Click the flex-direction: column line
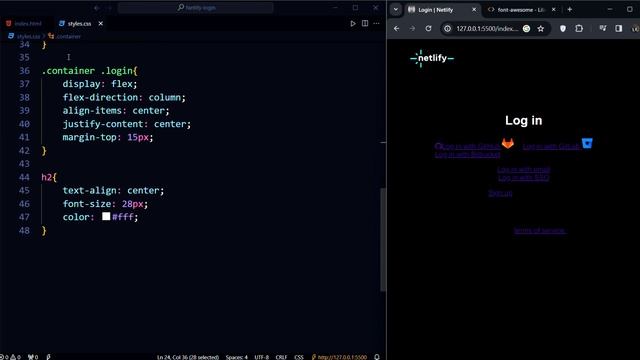The width and height of the screenshot is (640, 360). tap(124, 97)
